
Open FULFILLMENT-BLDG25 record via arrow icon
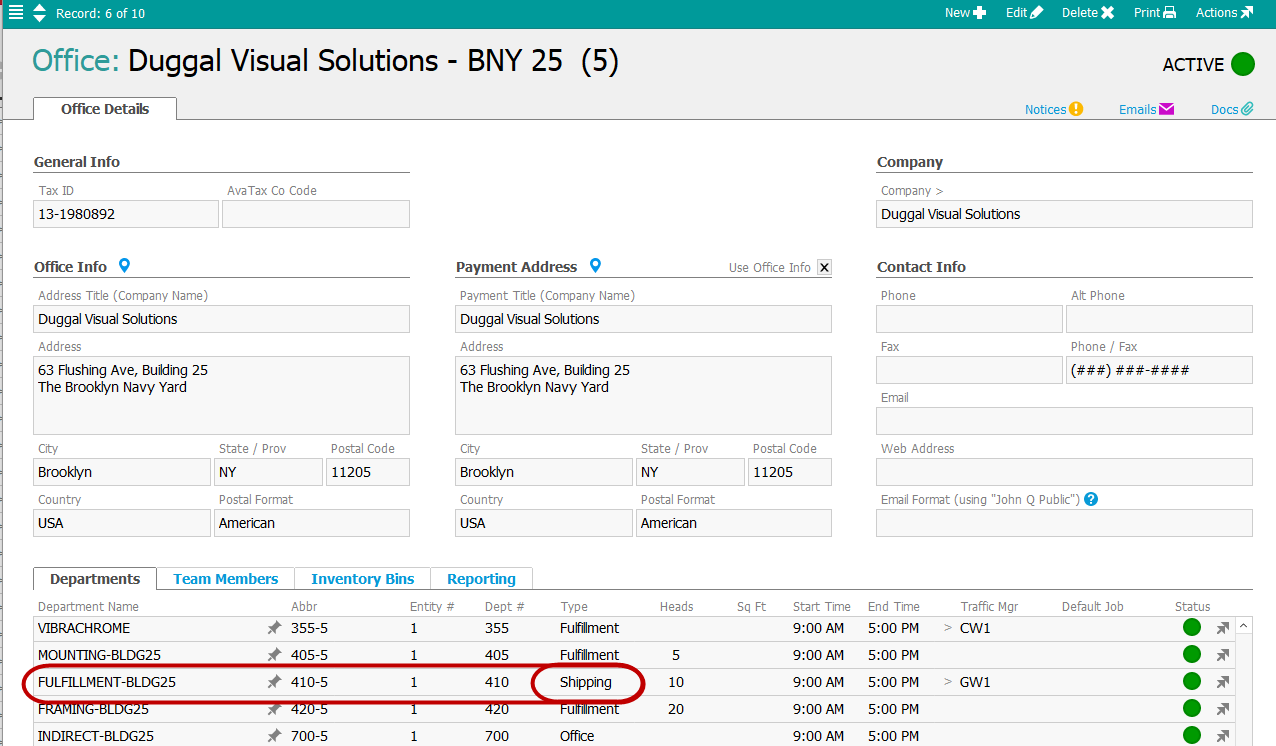tap(1222, 682)
